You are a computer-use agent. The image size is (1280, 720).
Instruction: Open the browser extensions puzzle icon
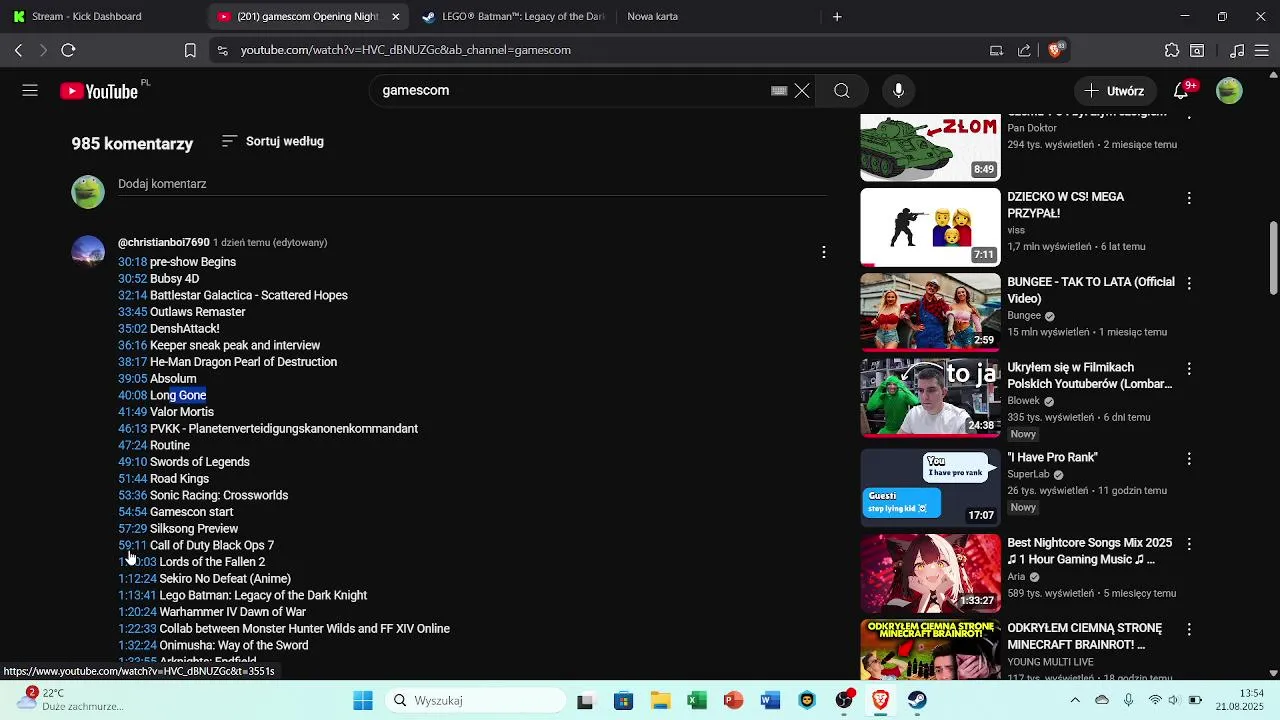tap(1172, 50)
